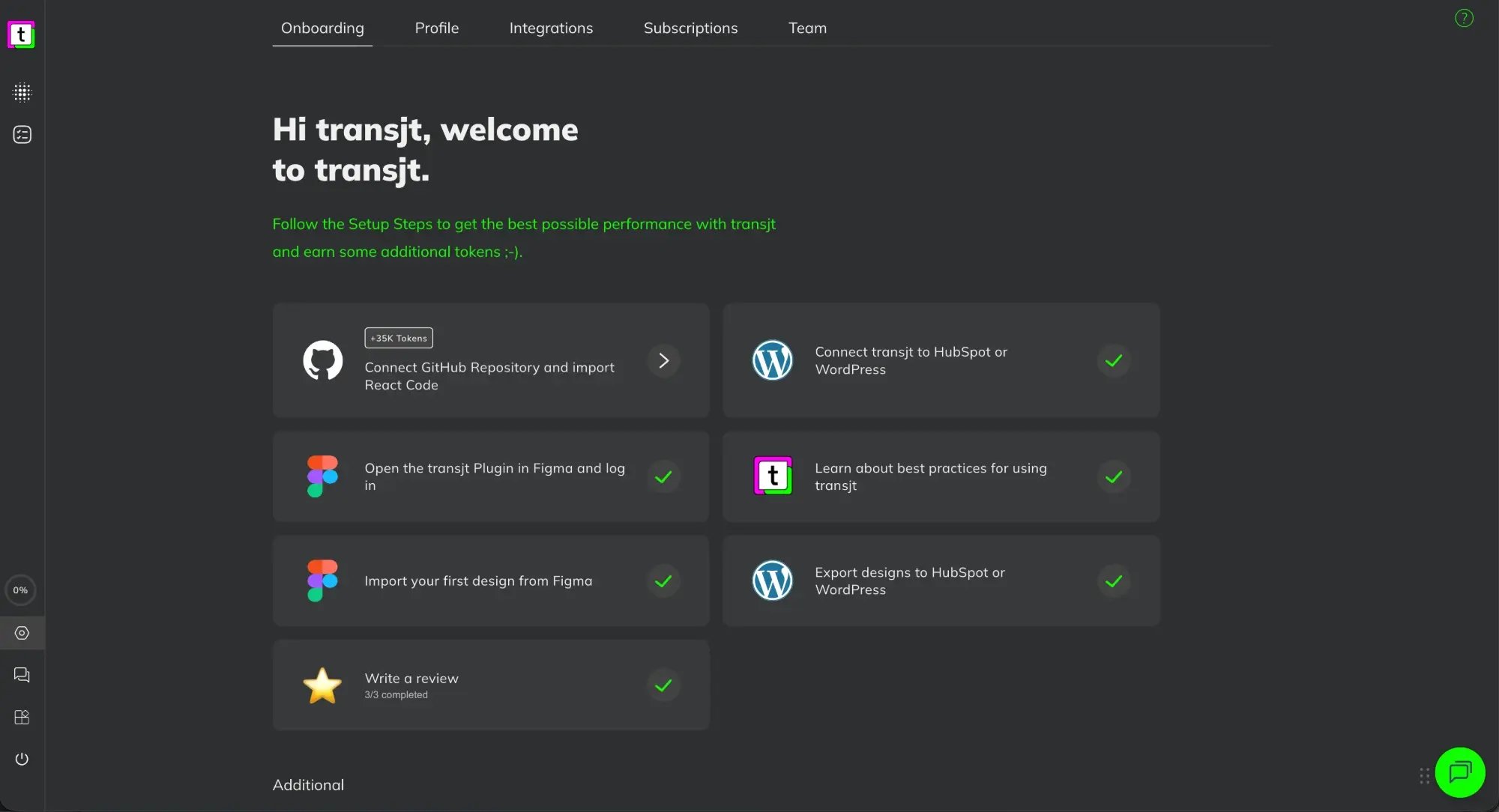Click Learn about best practices text
Viewport: 1499px width, 812px height.
click(x=931, y=476)
